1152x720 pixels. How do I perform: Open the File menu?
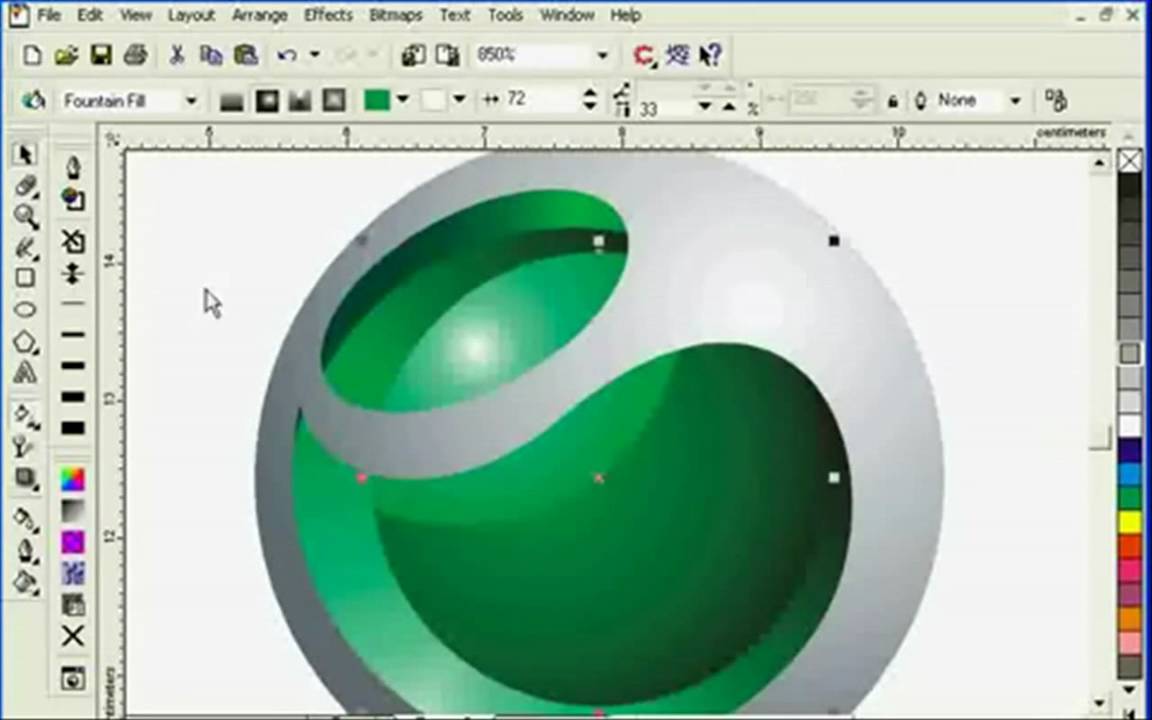click(x=48, y=15)
